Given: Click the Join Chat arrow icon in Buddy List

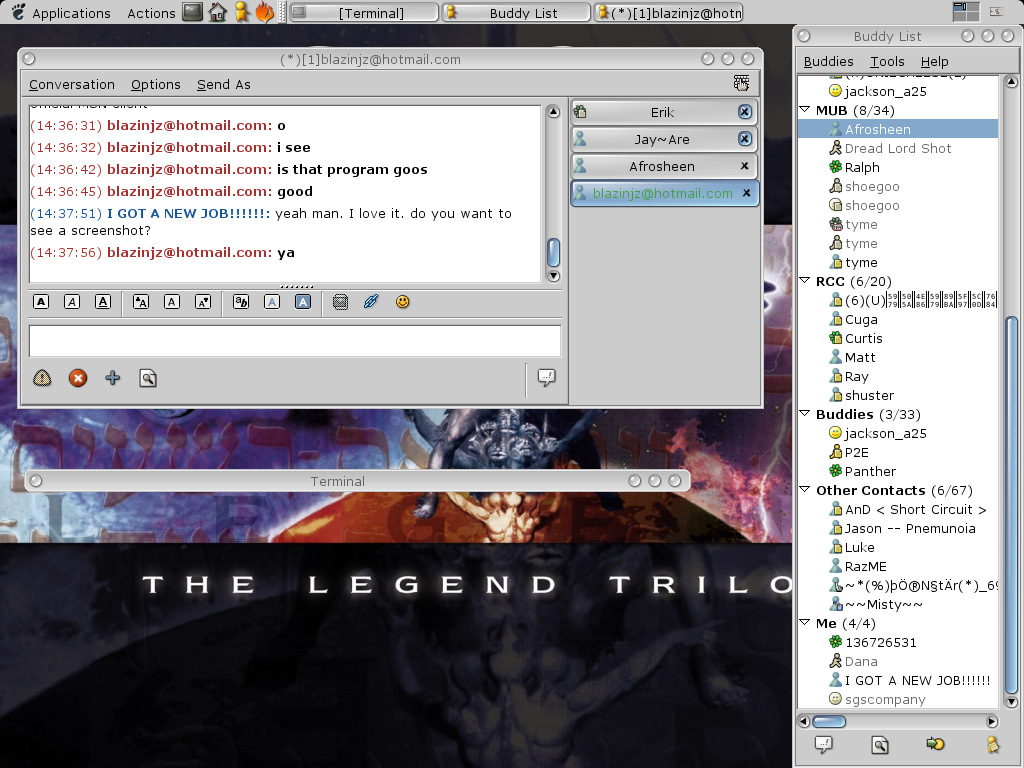Looking at the screenshot, I should pos(935,744).
